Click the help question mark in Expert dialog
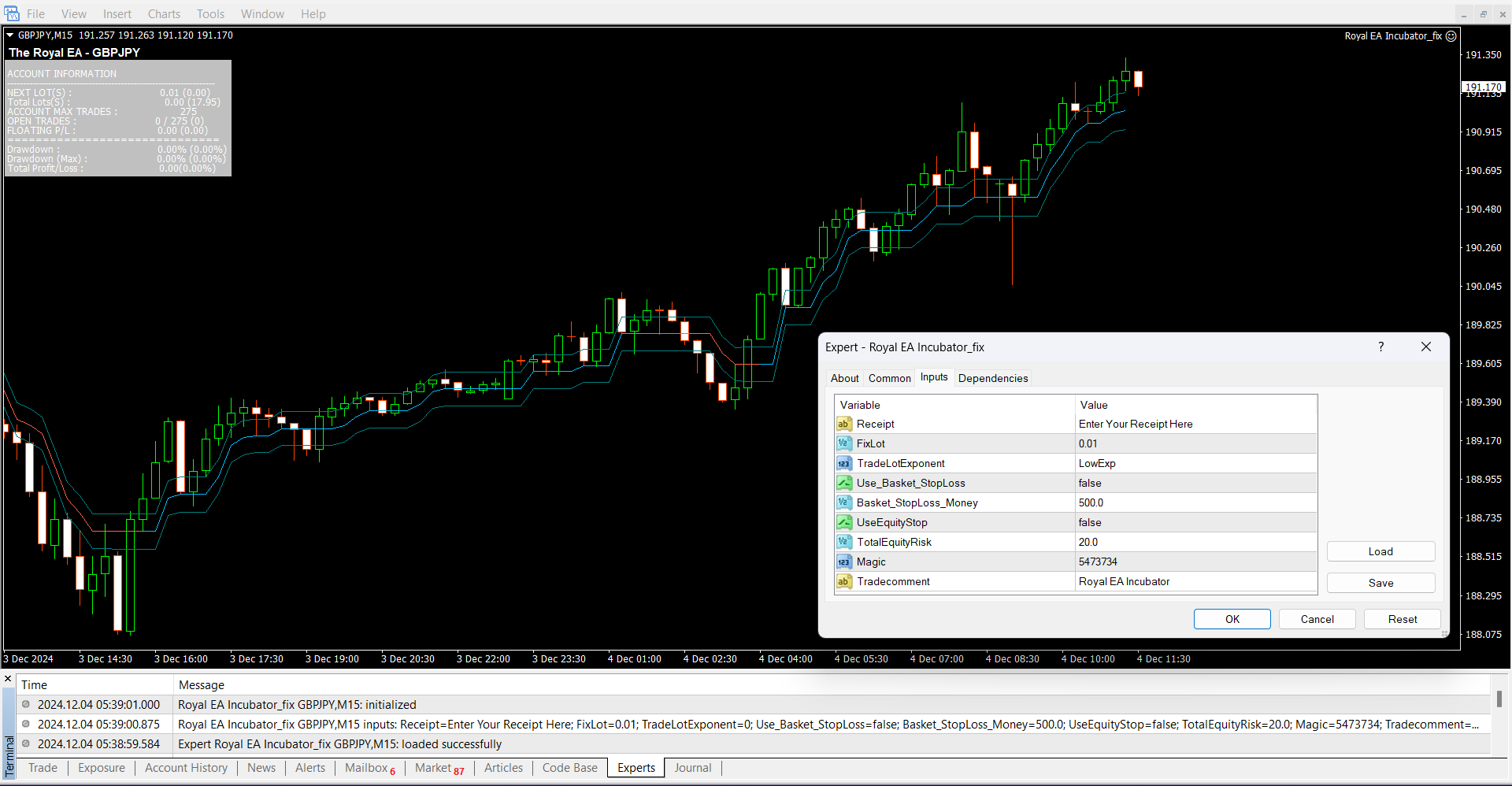The width and height of the screenshot is (1512, 786). point(1380,347)
